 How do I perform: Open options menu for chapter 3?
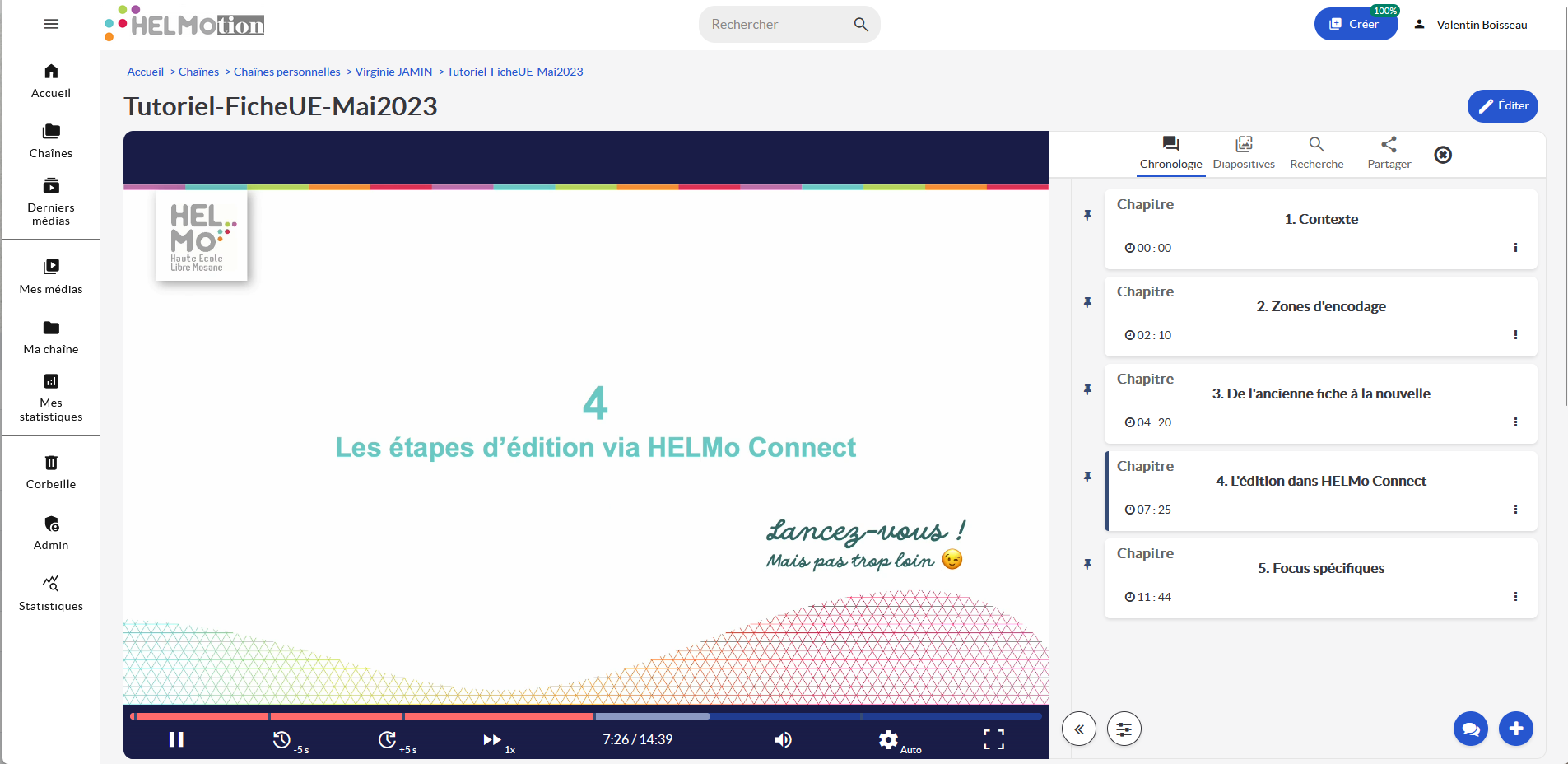click(1515, 422)
